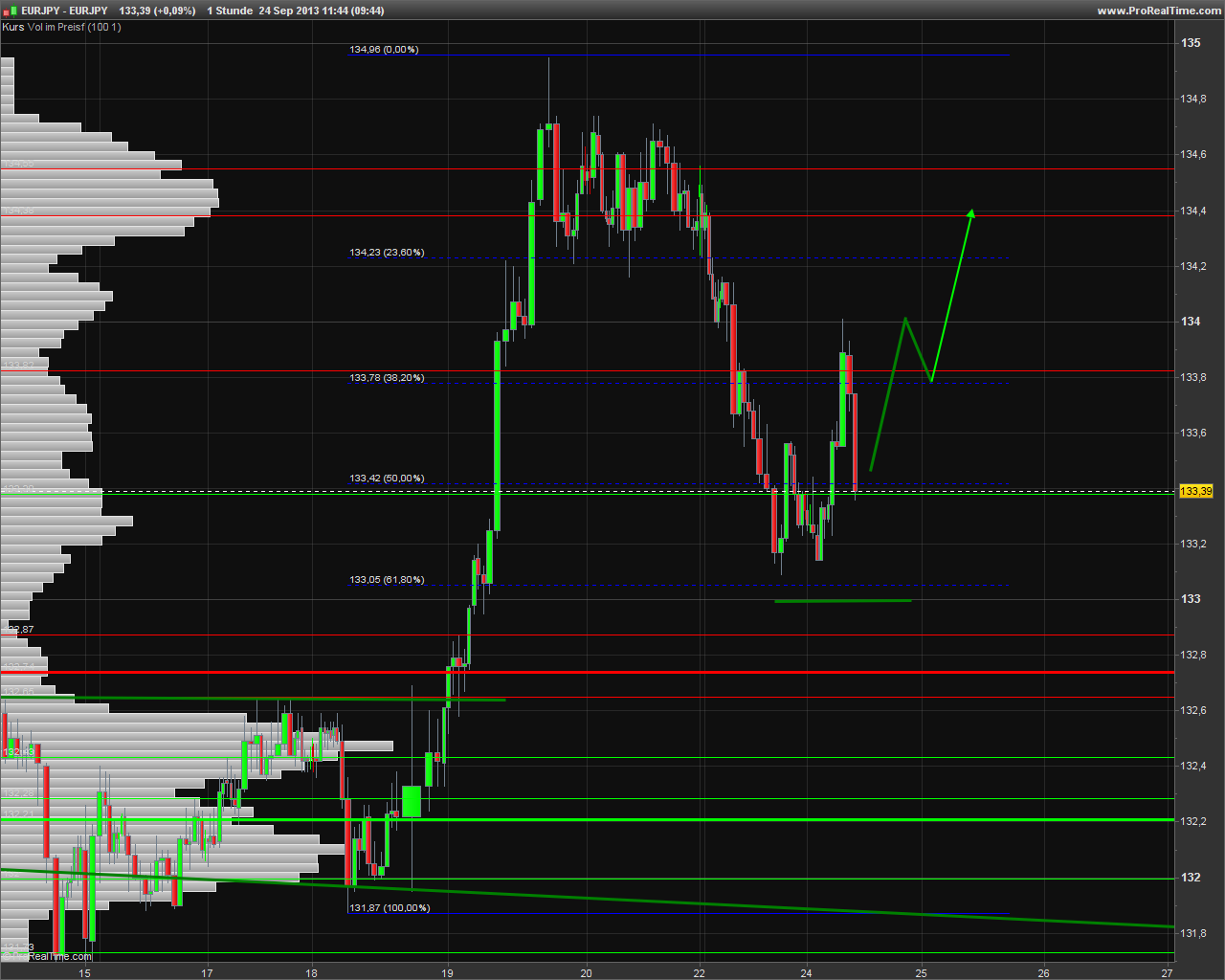Click the 135 level on the price axis
Screen dimensions: 1225x980
click(x=1191, y=43)
